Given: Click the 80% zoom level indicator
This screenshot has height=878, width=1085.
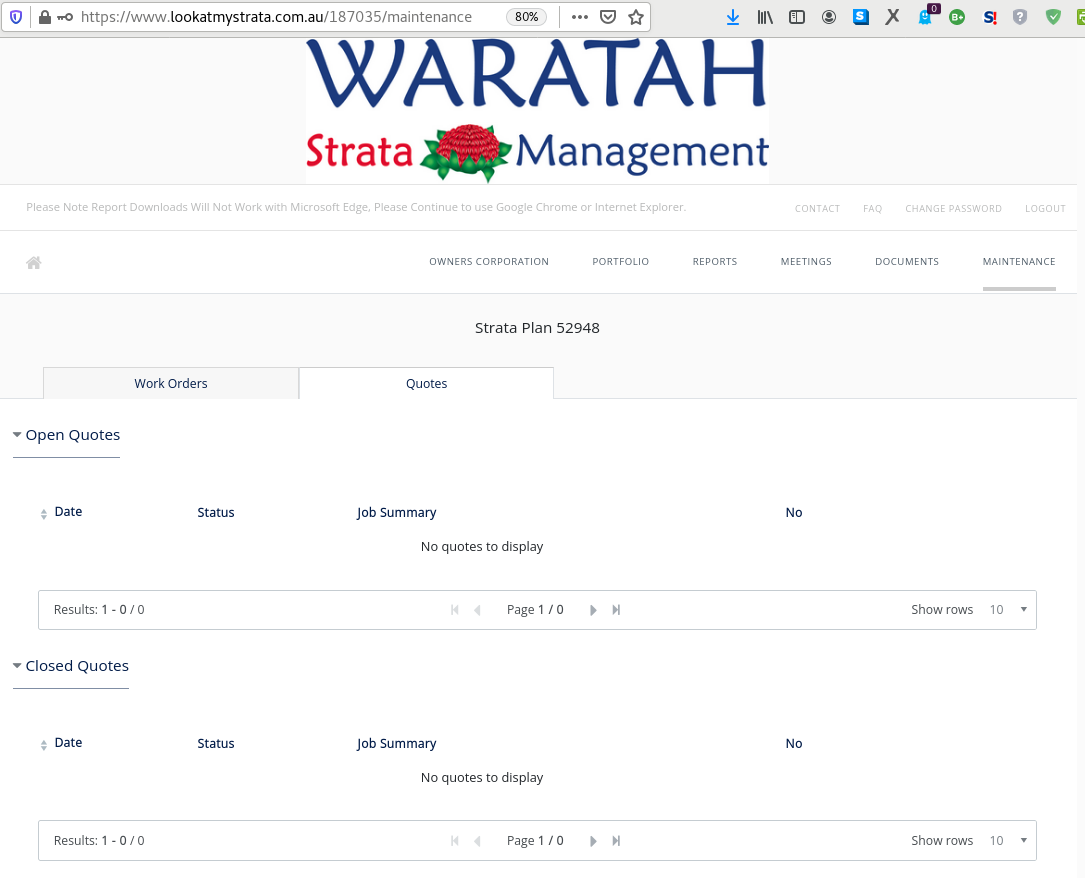Looking at the screenshot, I should (x=527, y=17).
